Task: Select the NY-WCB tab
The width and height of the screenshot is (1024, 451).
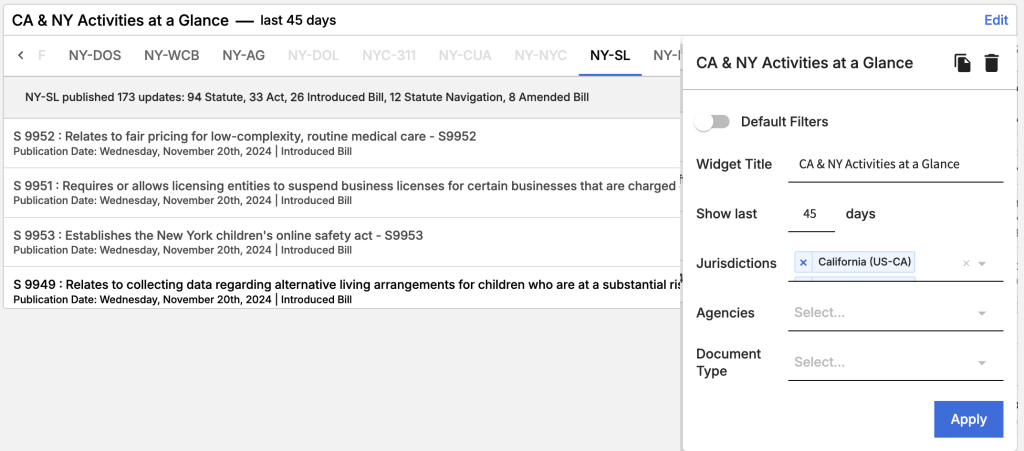Action: click(171, 56)
